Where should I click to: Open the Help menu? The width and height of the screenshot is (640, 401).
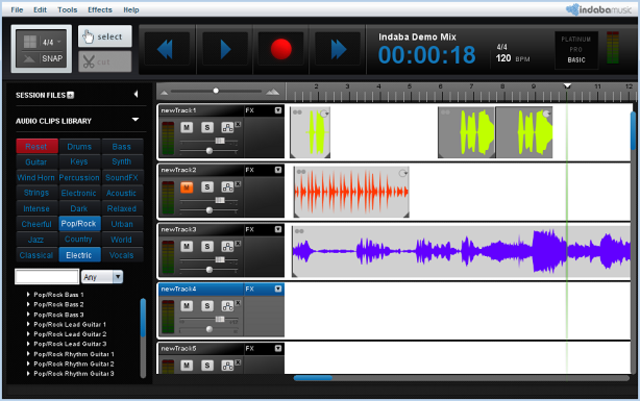131,9
